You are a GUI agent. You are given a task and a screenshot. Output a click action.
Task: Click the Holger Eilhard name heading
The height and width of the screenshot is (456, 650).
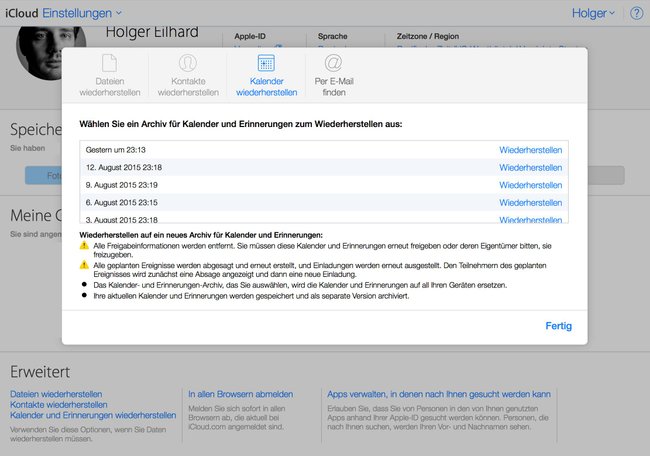coord(152,32)
